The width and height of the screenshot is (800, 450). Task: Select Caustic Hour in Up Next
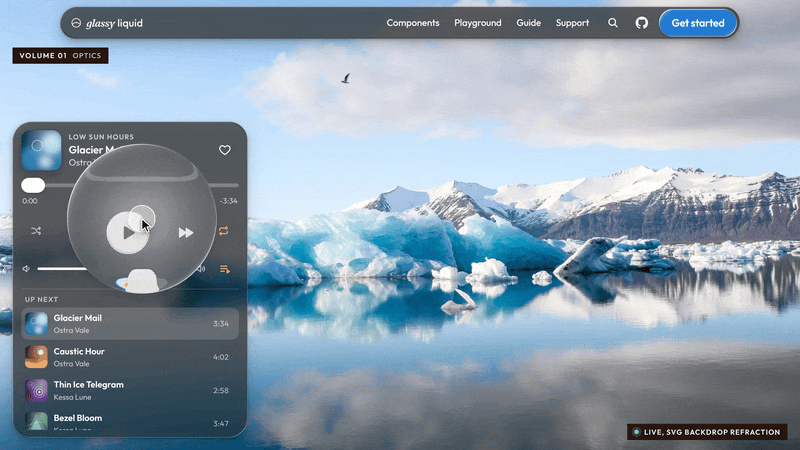pos(130,357)
